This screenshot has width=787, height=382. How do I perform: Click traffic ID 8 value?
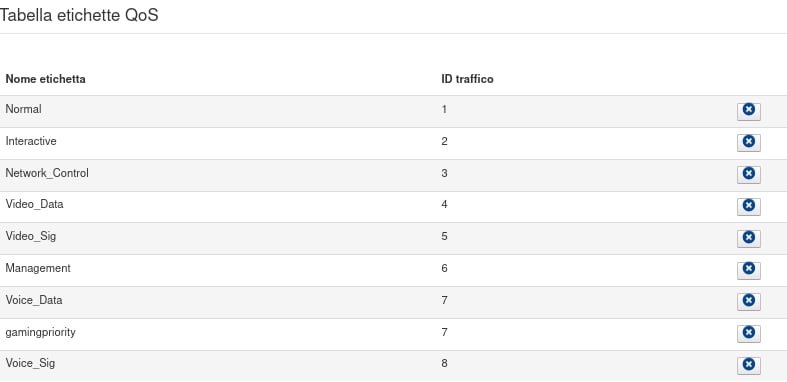444,363
